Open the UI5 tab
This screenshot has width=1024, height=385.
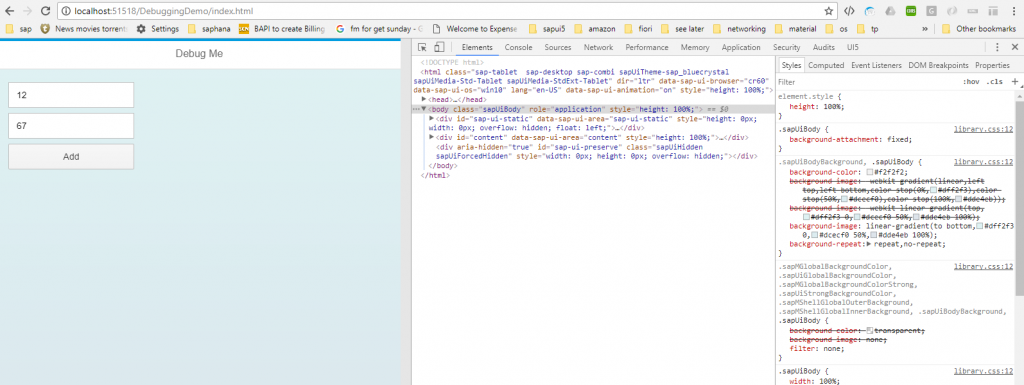click(853, 47)
